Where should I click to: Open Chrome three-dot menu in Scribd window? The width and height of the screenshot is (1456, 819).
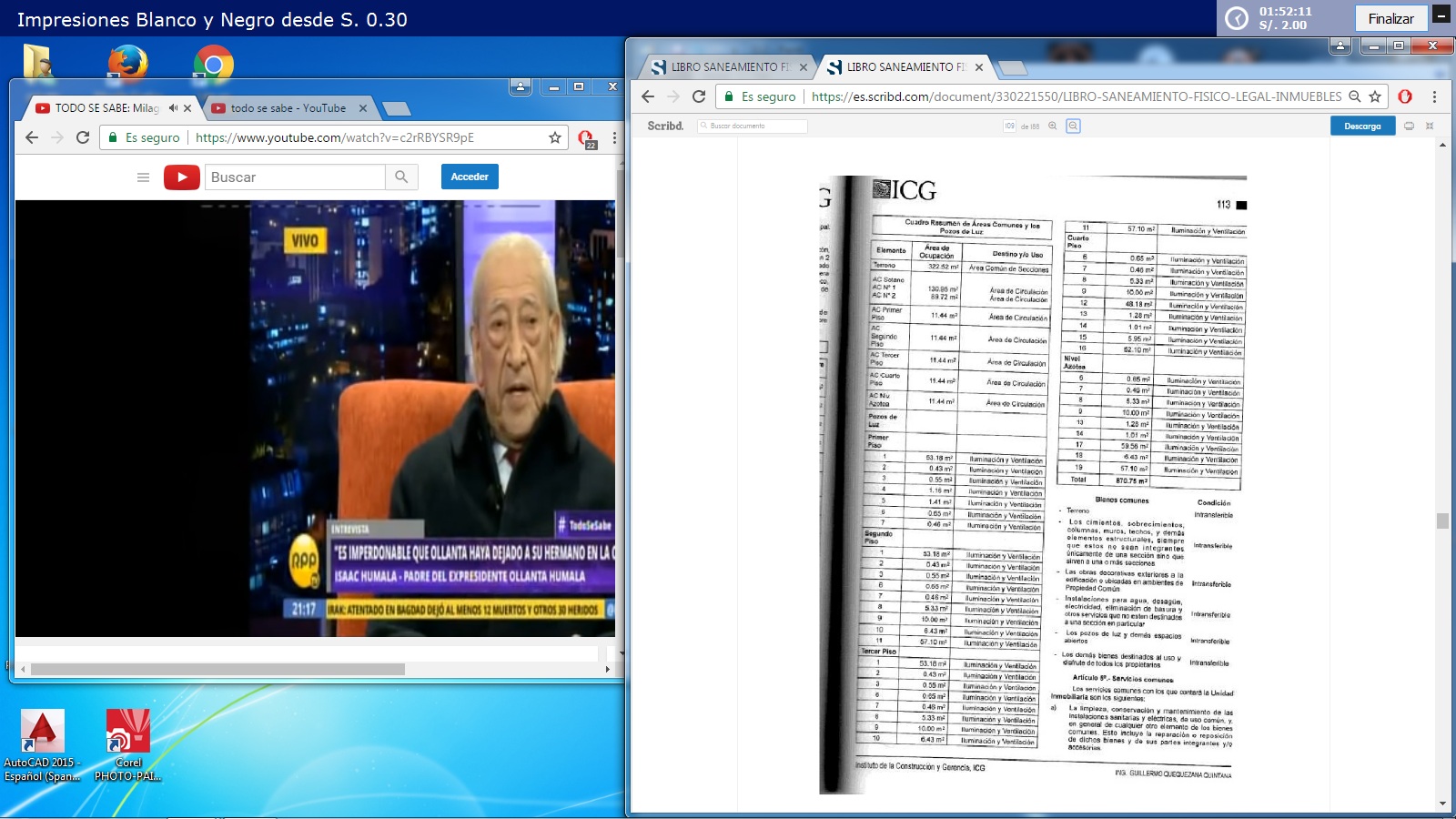1434,96
